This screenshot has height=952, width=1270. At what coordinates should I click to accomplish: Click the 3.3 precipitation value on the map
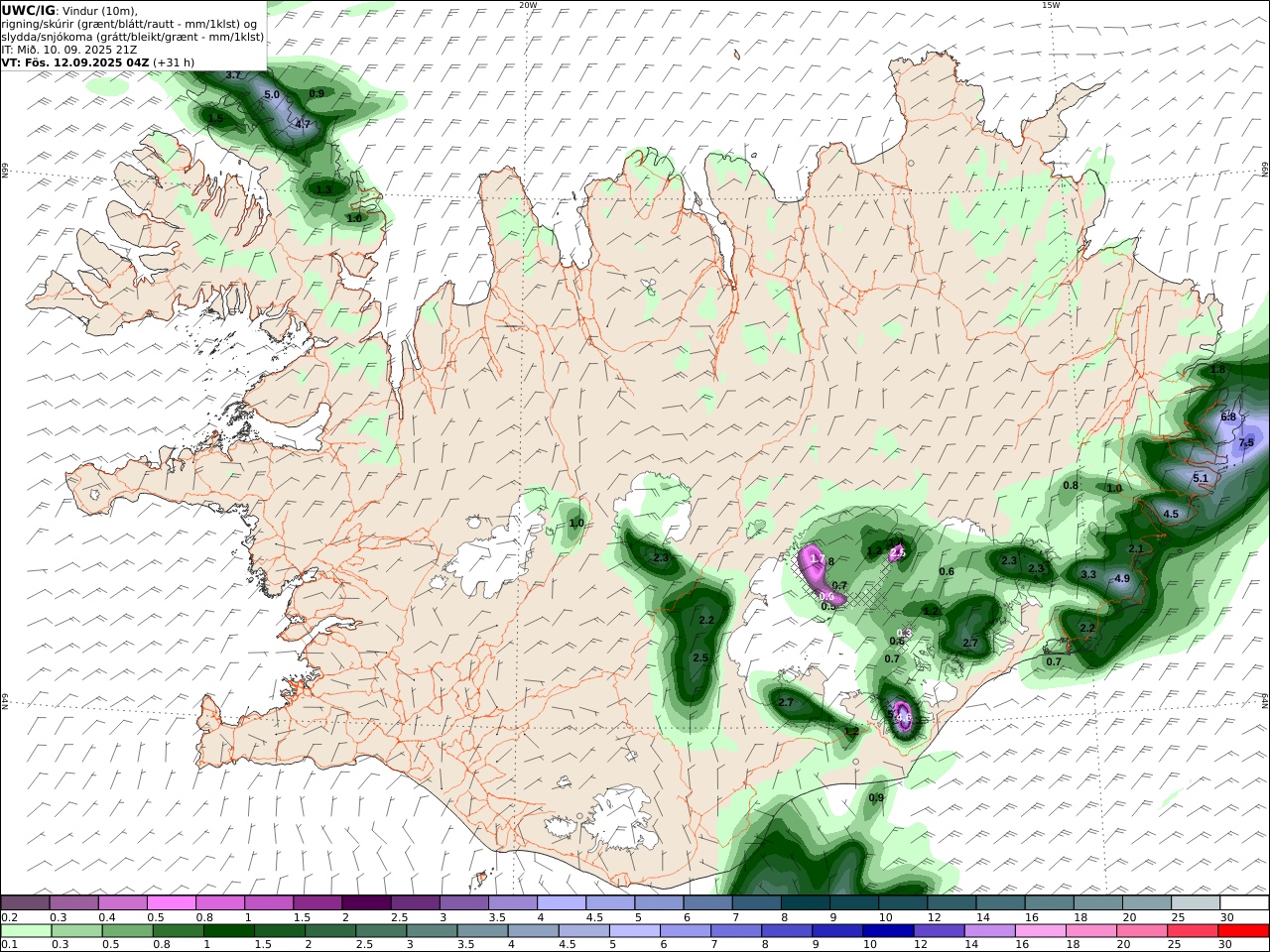tap(1088, 574)
